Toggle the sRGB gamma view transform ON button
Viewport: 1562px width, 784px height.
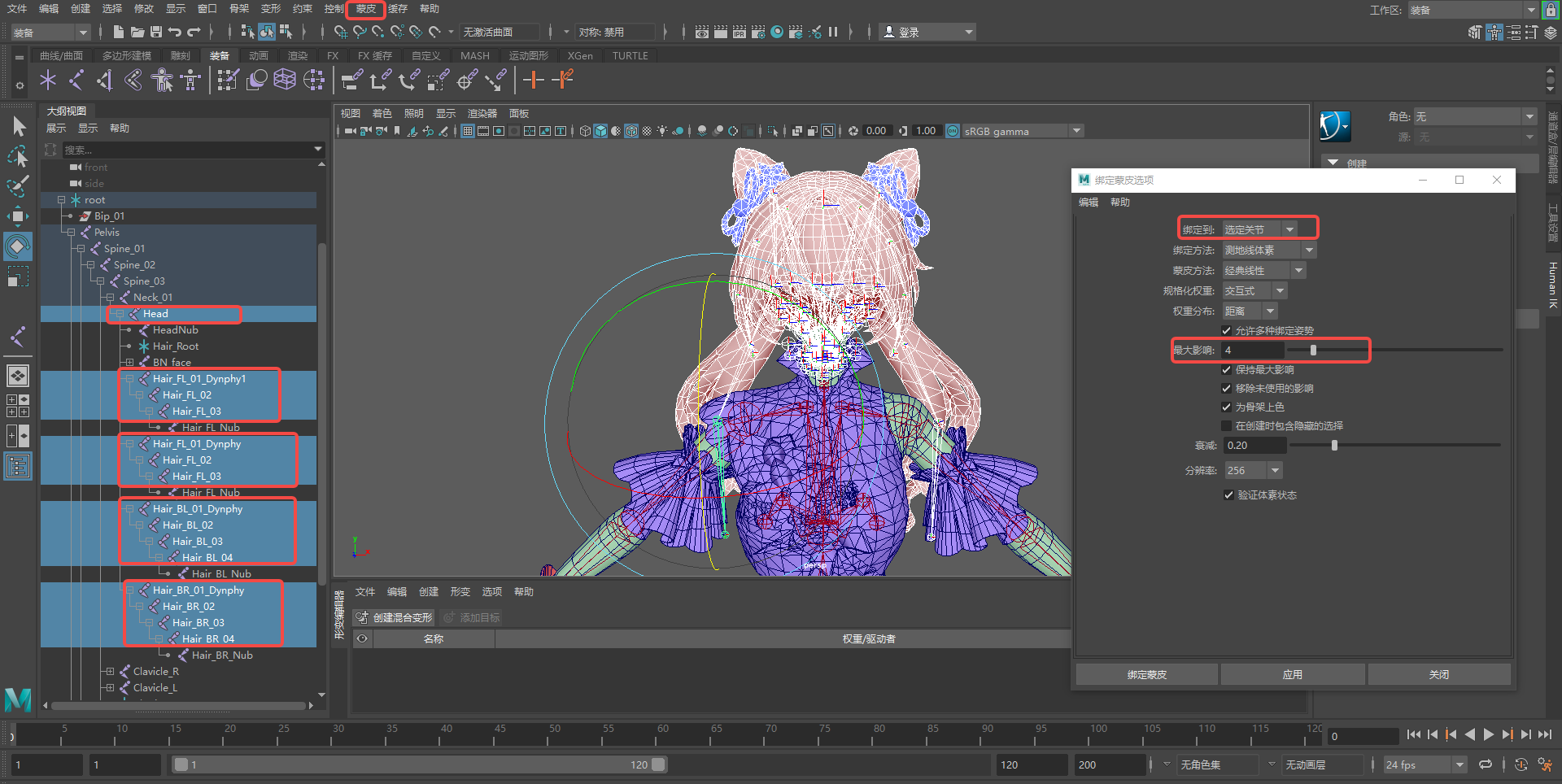click(x=953, y=131)
